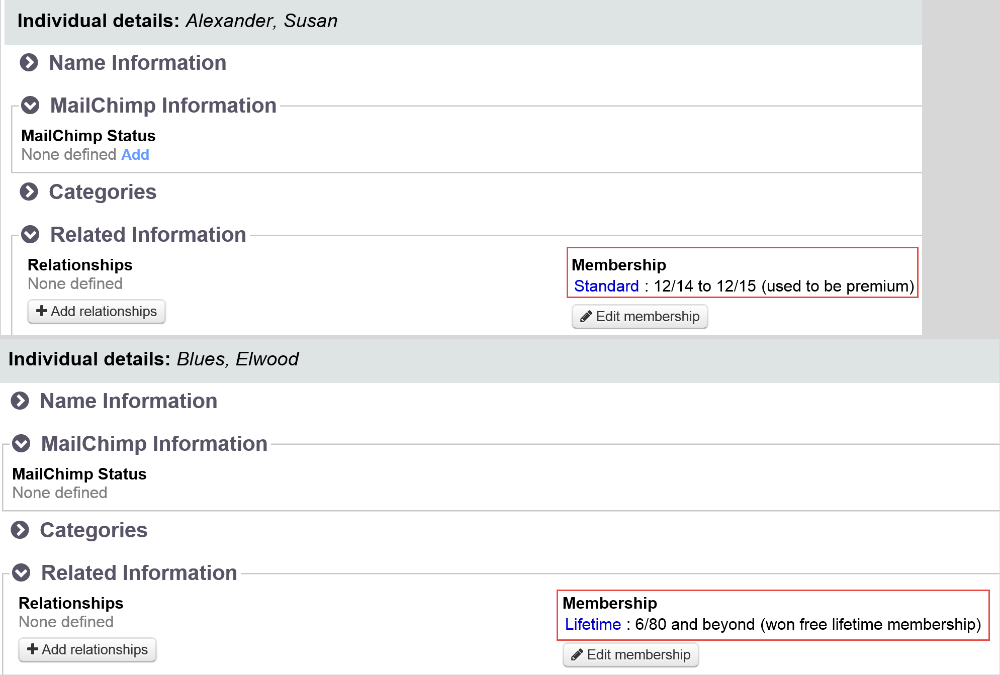The height and width of the screenshot is (675, 1000).
Task: Click the chevron icon beside Elwood's Categories section
Action: point(20,530)
